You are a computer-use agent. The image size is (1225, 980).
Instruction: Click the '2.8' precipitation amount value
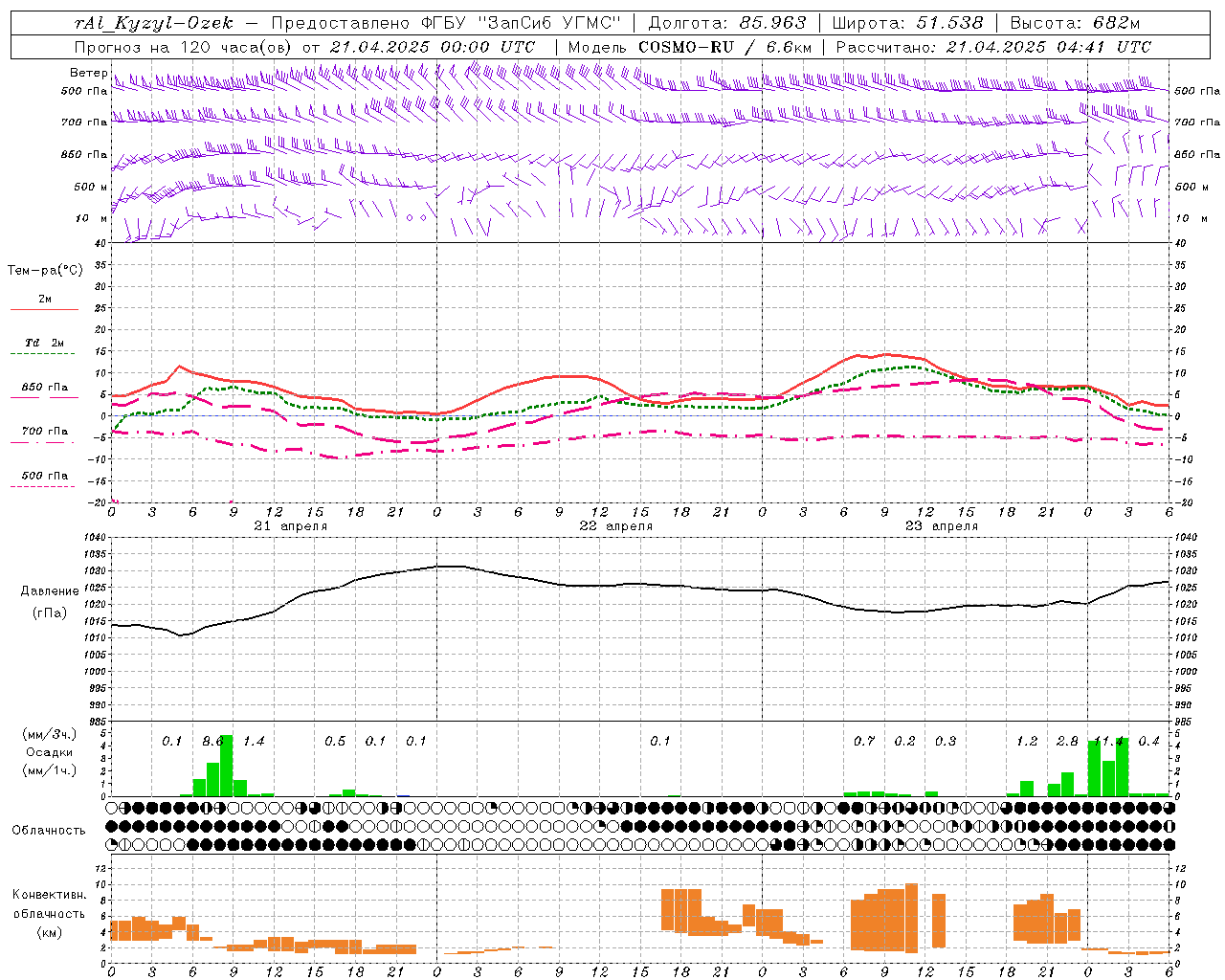click(x=1067, y=741)
